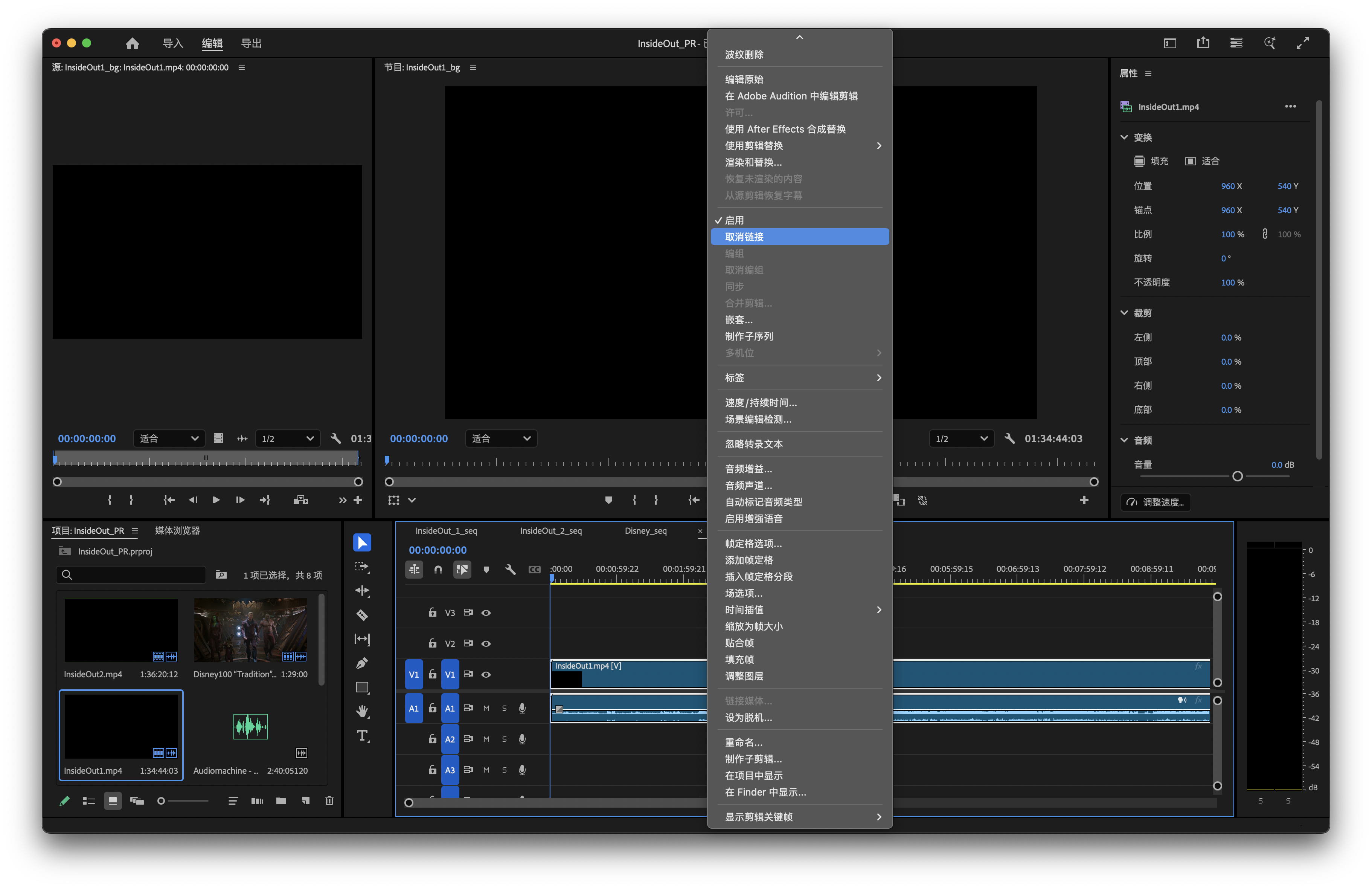Adjust project thumbnail size slider

162,801
